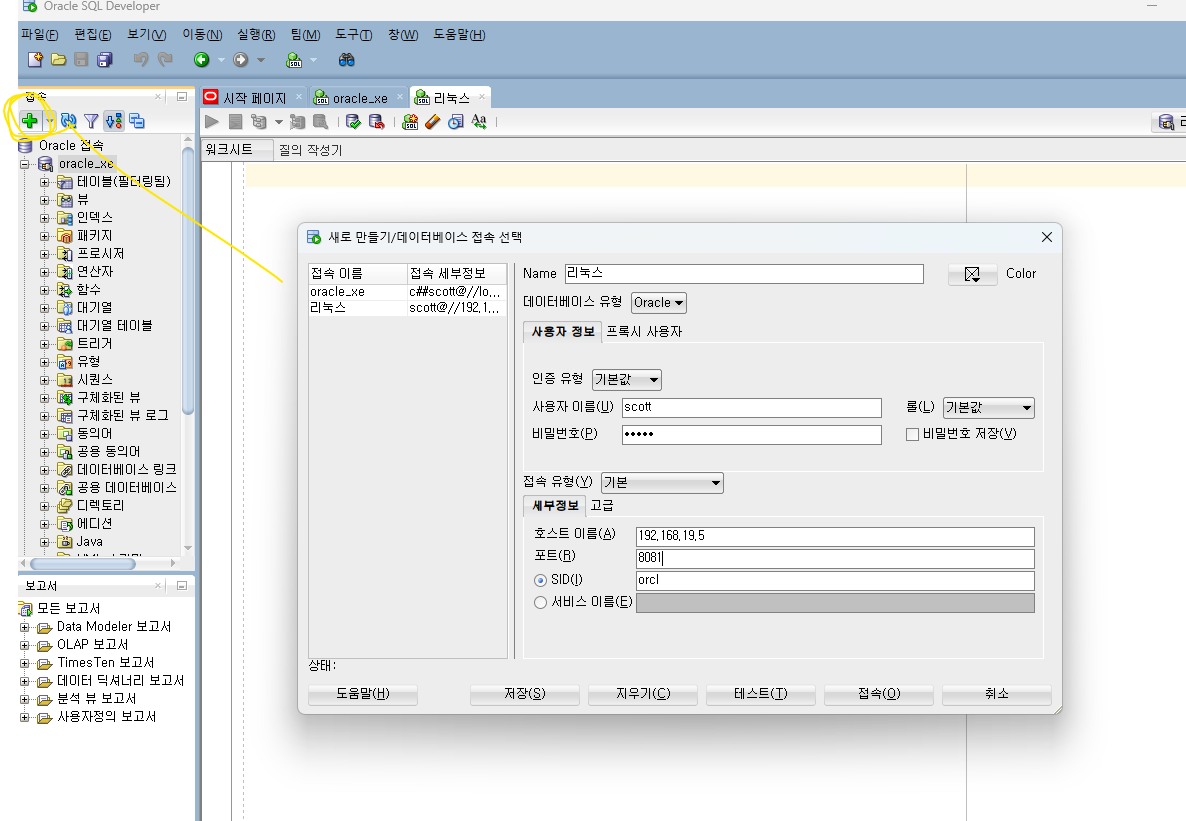Click the SQL History clock icon

point(455,122)
